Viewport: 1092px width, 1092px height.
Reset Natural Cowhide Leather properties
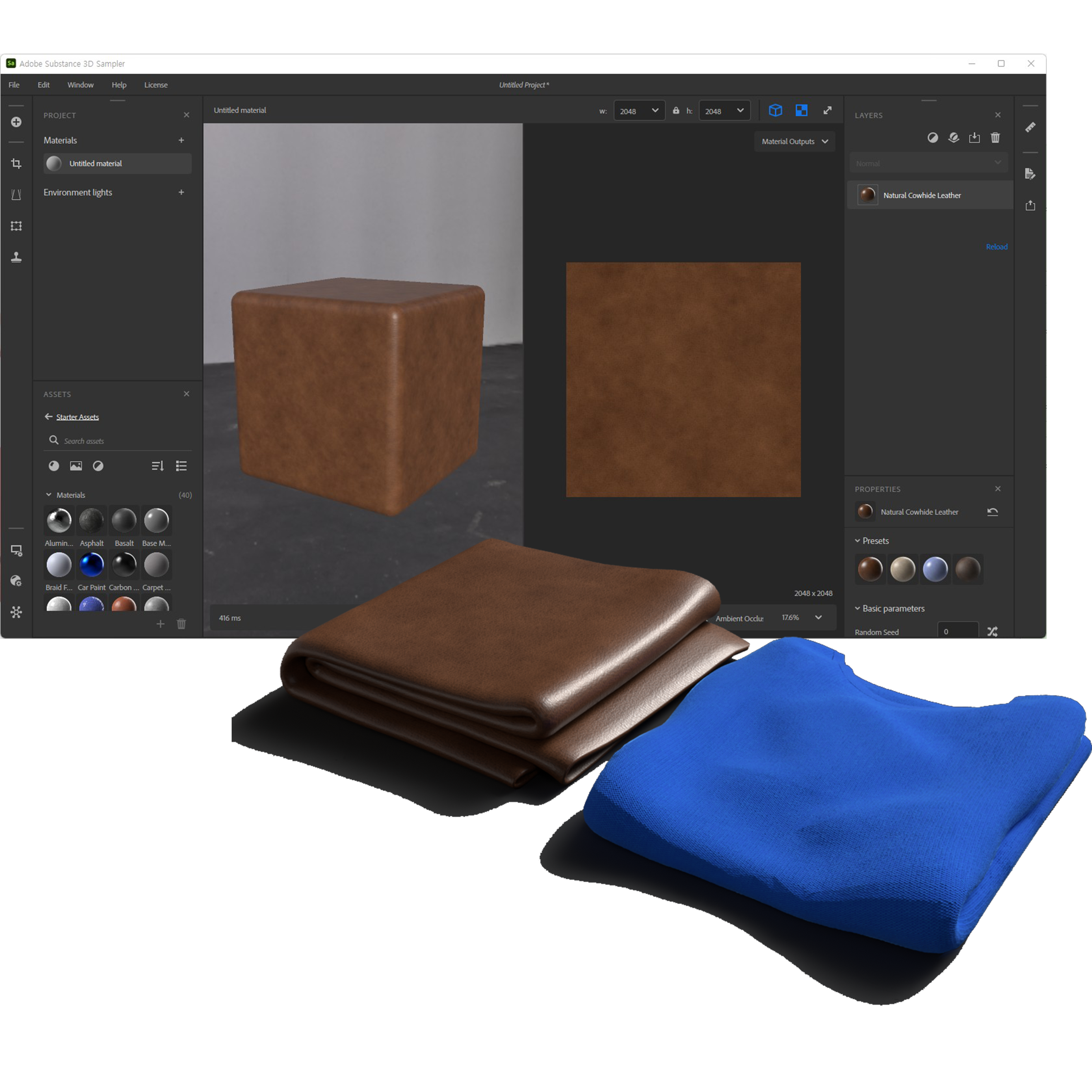(x=993, y=512)
